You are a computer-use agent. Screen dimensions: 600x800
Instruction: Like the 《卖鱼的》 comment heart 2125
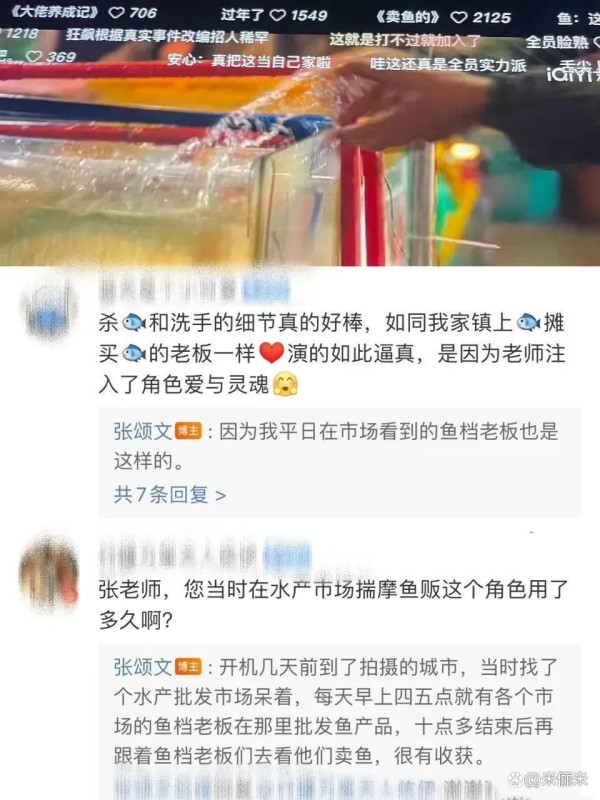pos(459,18)
